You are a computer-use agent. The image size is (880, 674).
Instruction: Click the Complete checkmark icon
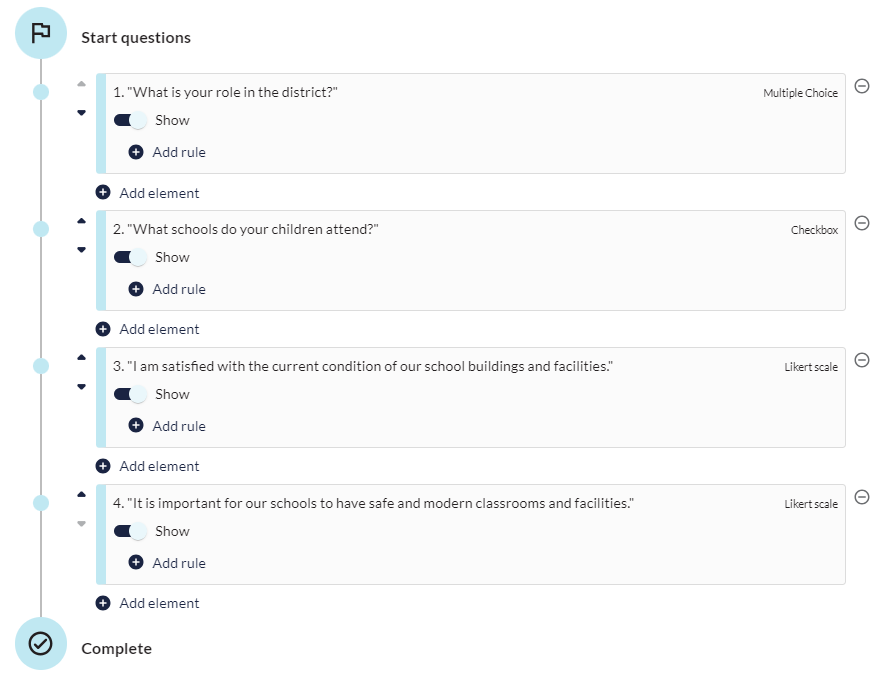pyautogui.click(x=41, y=644)
